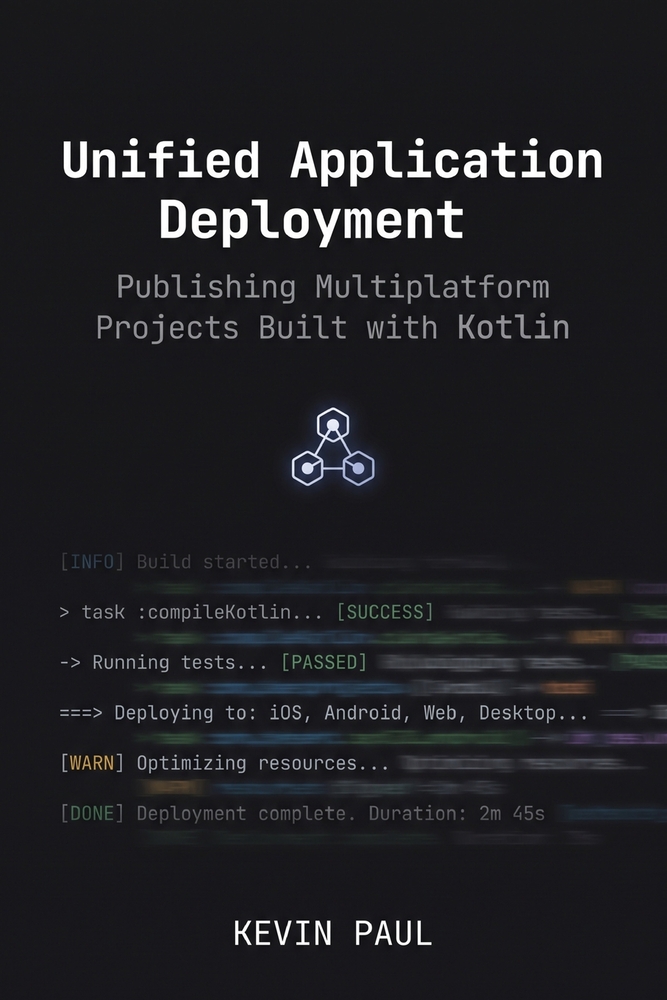Click the title line "Unified Application"
667x1000 pixels.
[x=332, y=160]
